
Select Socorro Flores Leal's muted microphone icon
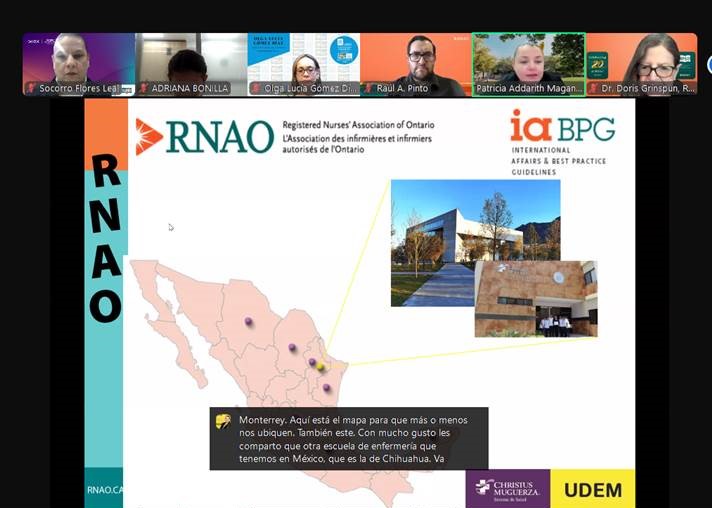(31, 88)
